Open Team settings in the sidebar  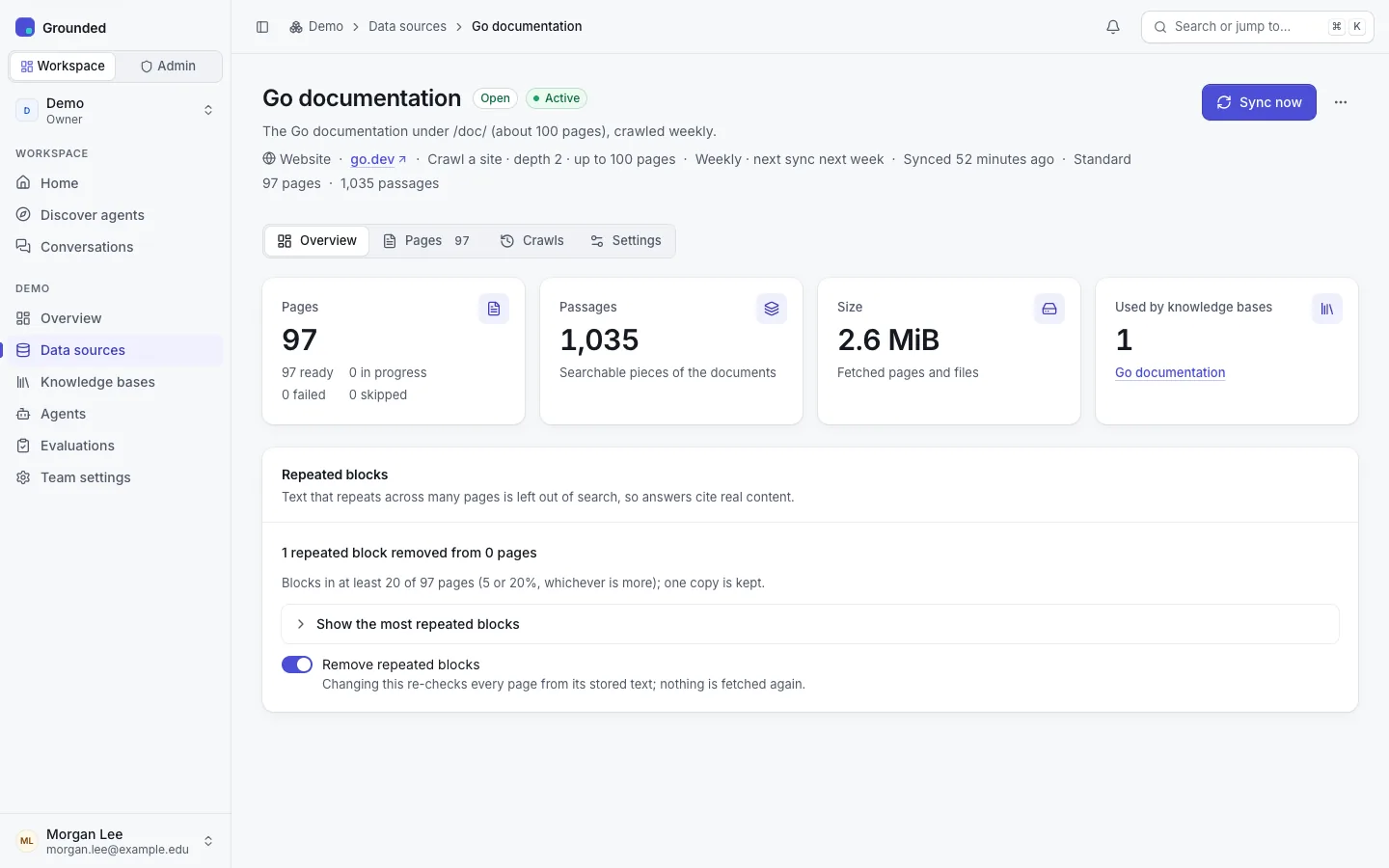click(116, 477)
